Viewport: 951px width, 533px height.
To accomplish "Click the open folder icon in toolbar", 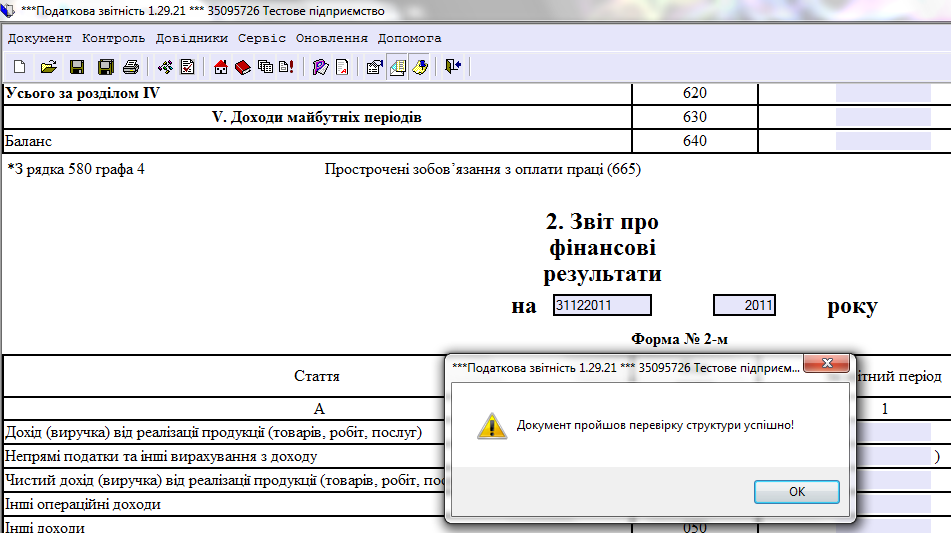I will click(x=47, y=67).
